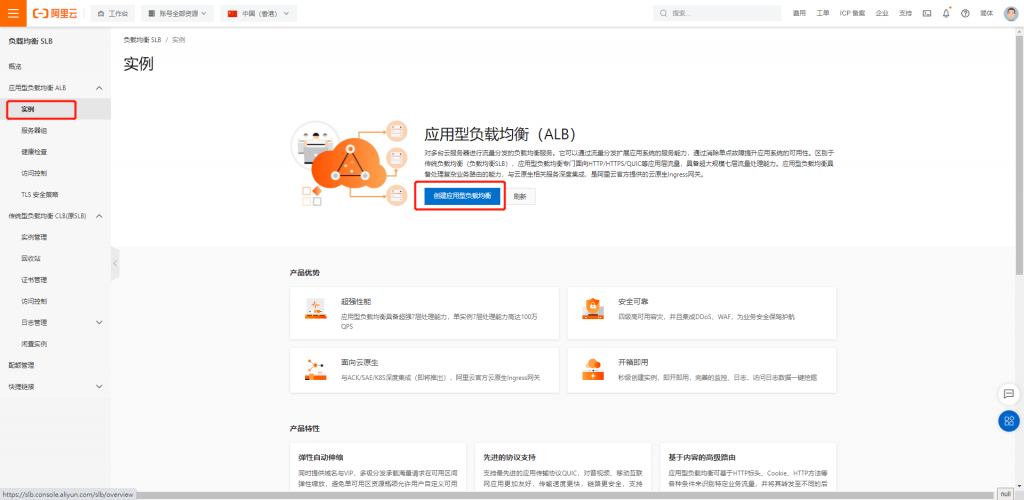Screen dimensions: 1024x500
Task: Click the 开箱即用 card icon
Action: (592, 369)
